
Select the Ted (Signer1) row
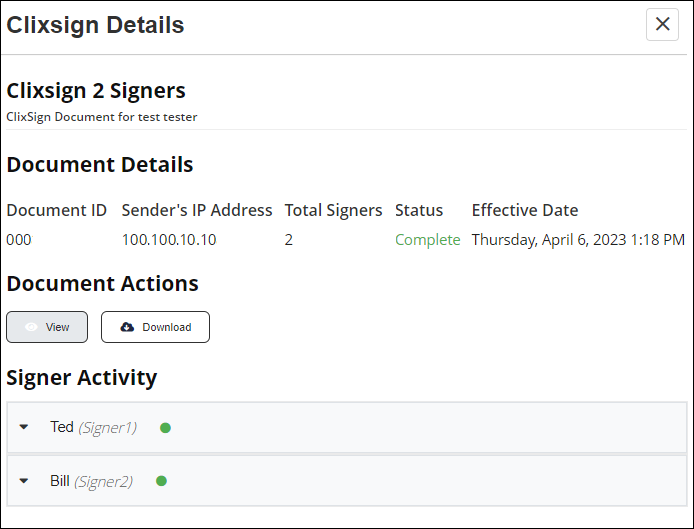pos(347,428)
